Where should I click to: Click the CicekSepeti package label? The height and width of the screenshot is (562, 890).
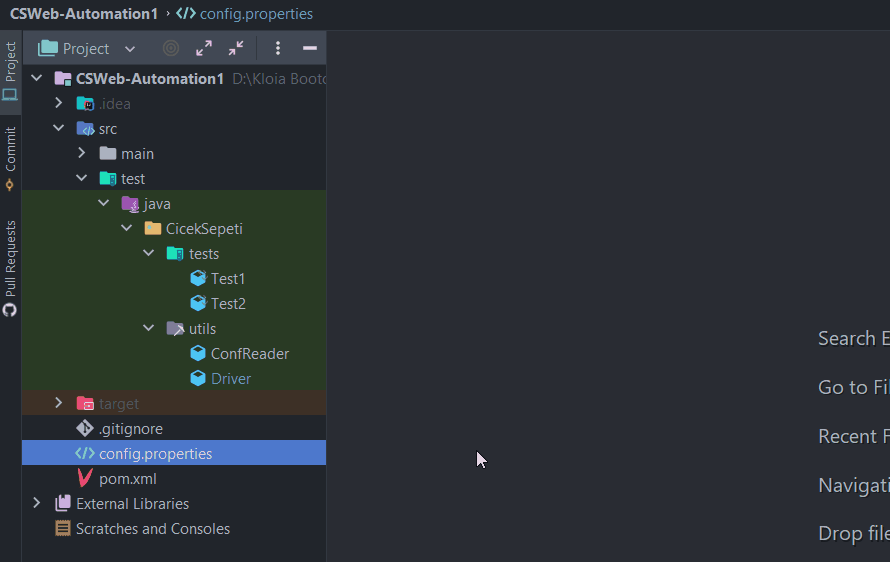204,229
